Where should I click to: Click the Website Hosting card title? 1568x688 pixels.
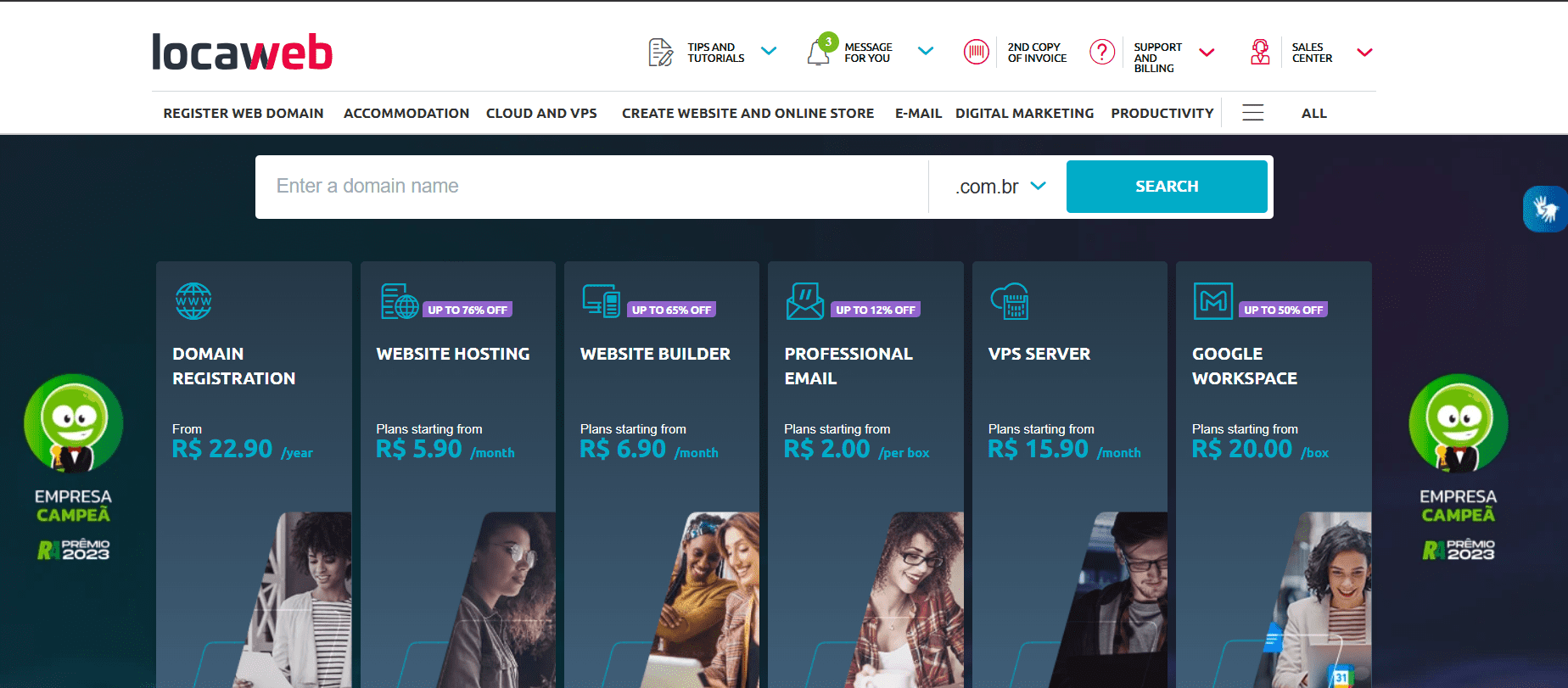(453, 354)
